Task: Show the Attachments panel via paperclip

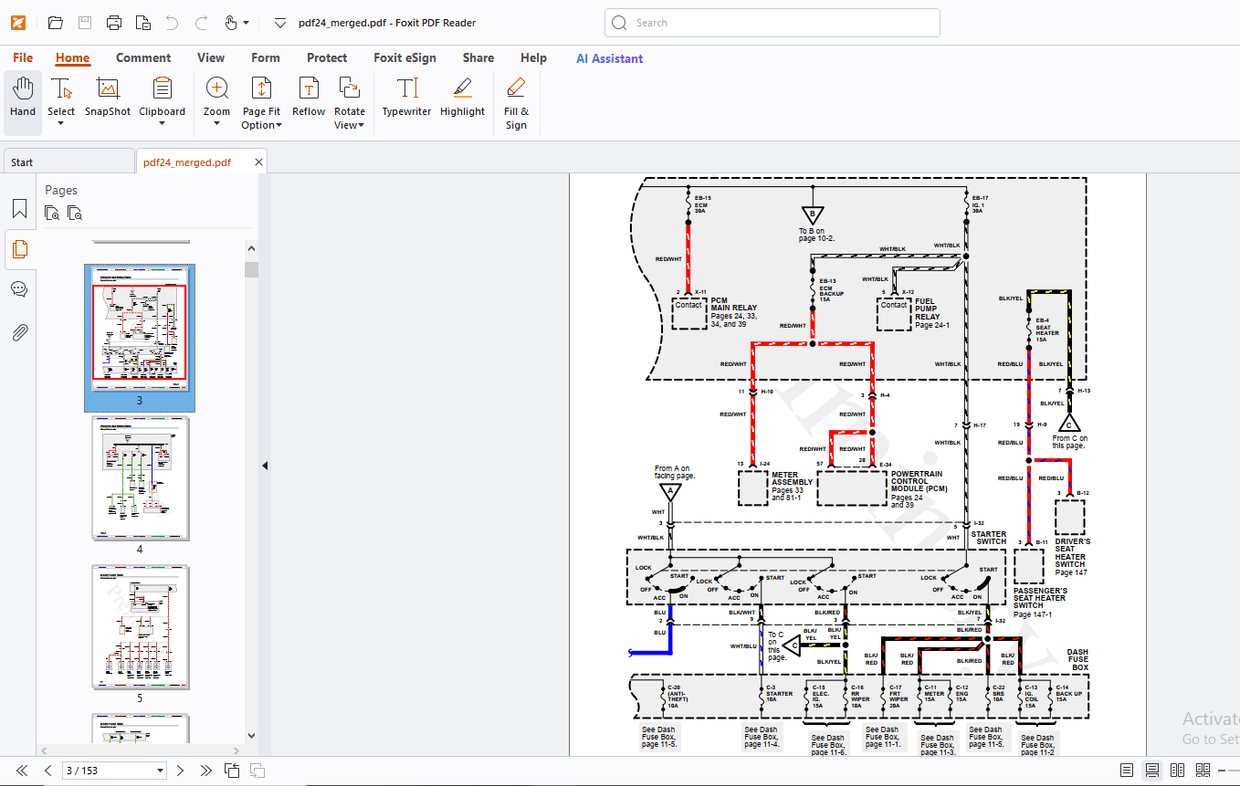Action: [x=19, y=333]
